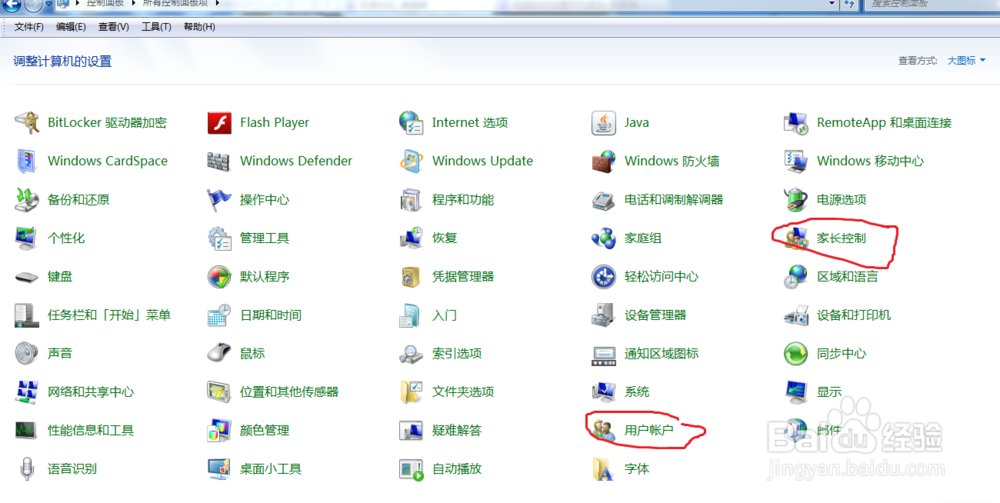Open 默认程序 link

point(265,277)
